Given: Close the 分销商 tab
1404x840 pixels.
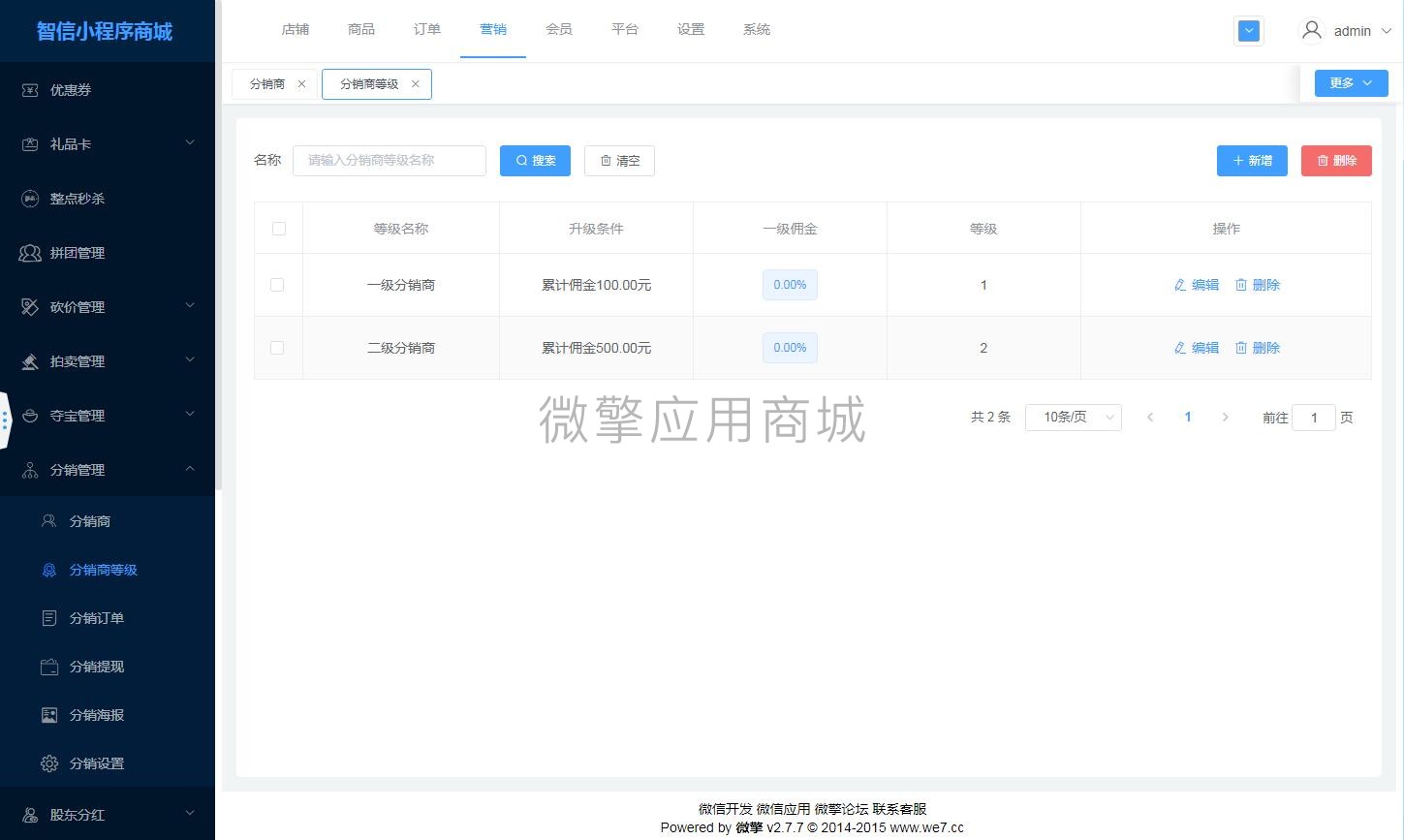Looking at the screenshot, I should pyautogui.click(x=301, y=84).
